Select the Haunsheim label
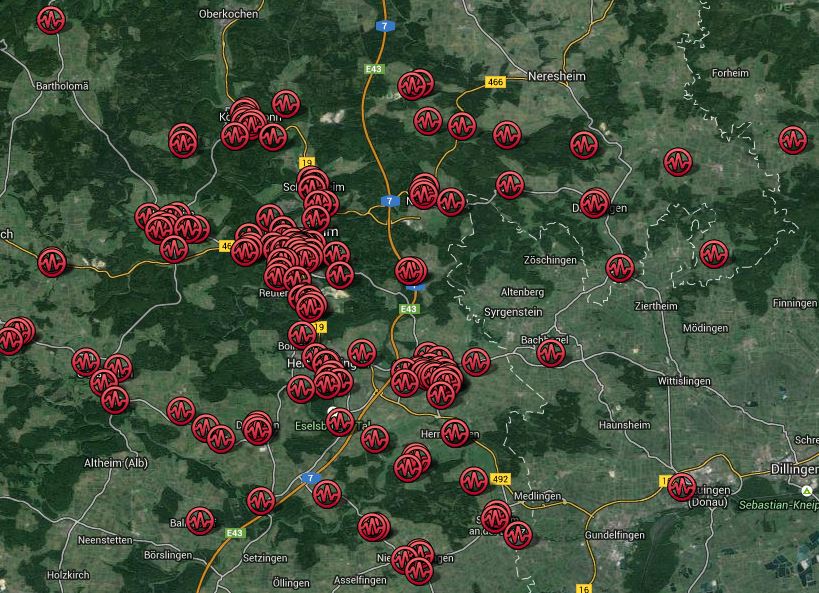 [x=625, y=425]
